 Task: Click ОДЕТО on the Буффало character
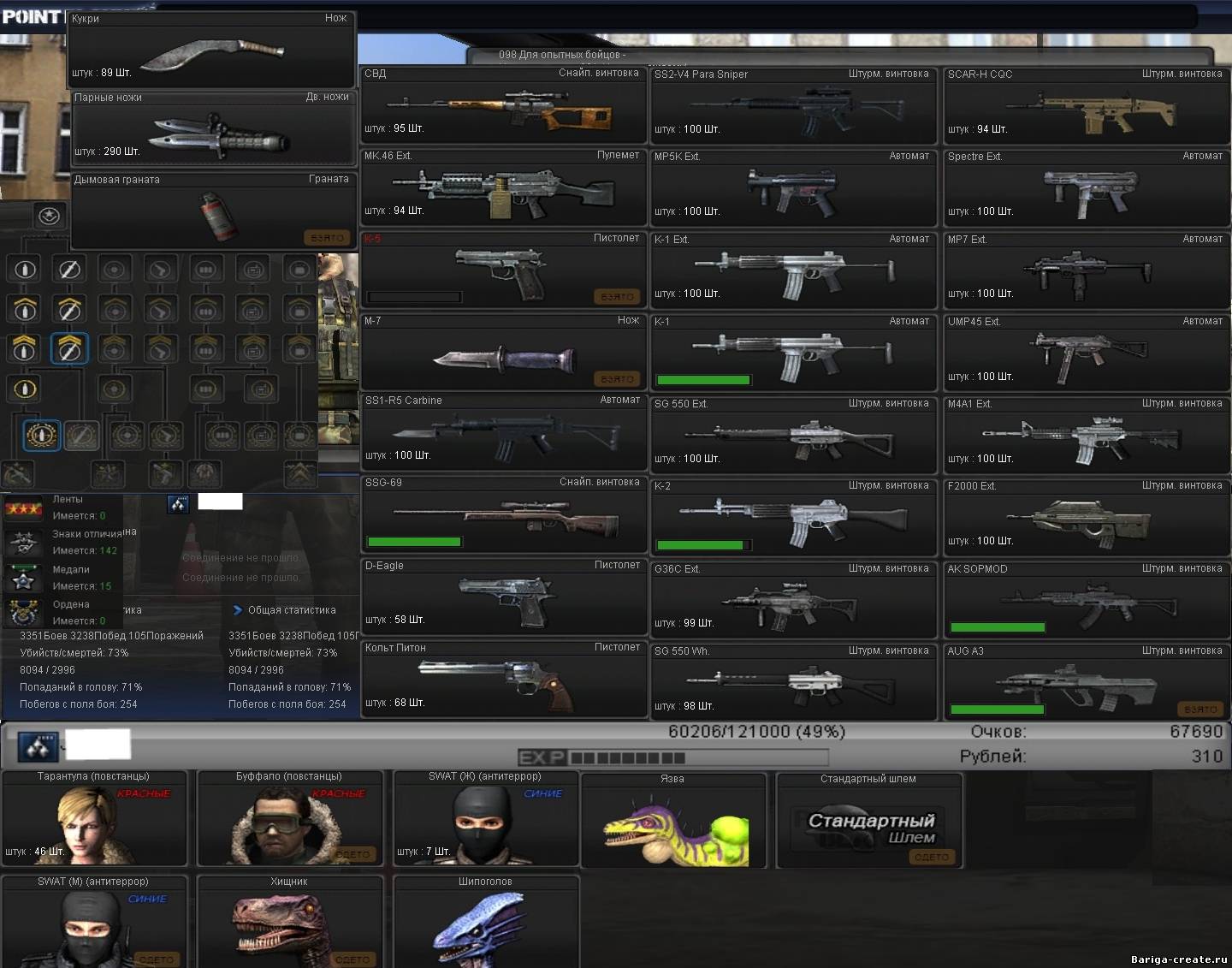(352, 854)
